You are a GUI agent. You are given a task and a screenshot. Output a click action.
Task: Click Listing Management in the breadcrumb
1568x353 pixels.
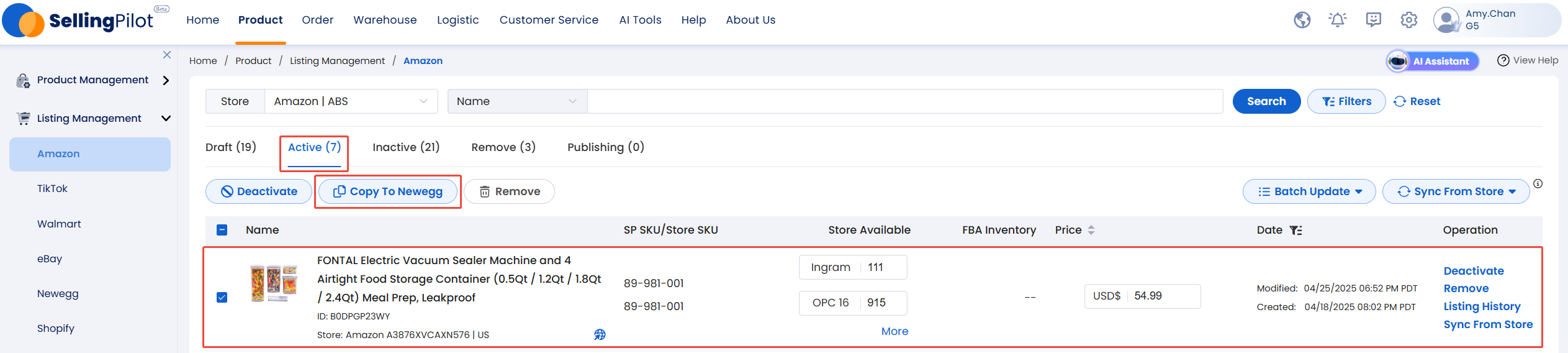[x=337, y=61]
